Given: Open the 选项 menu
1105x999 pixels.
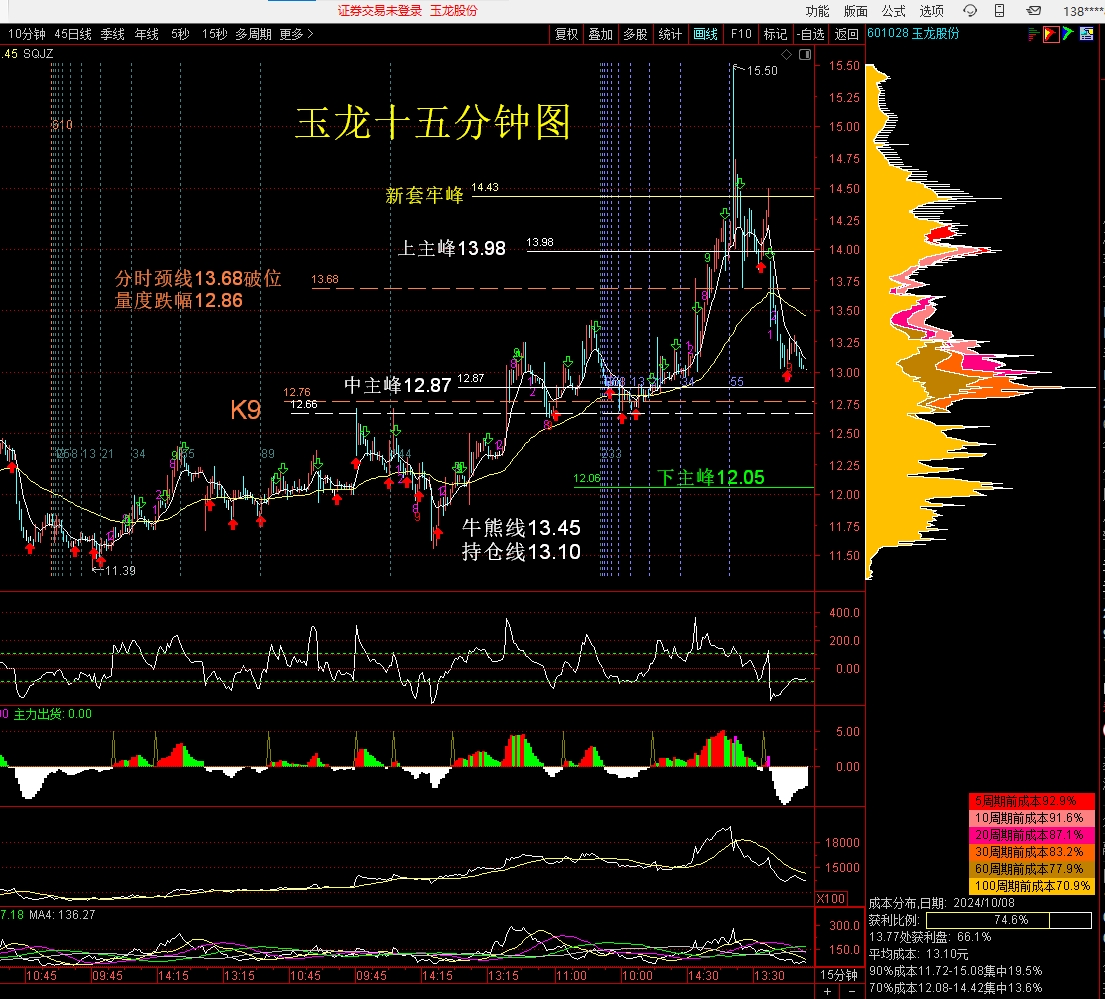Looking at the screenshot, I should click(931, 11).
